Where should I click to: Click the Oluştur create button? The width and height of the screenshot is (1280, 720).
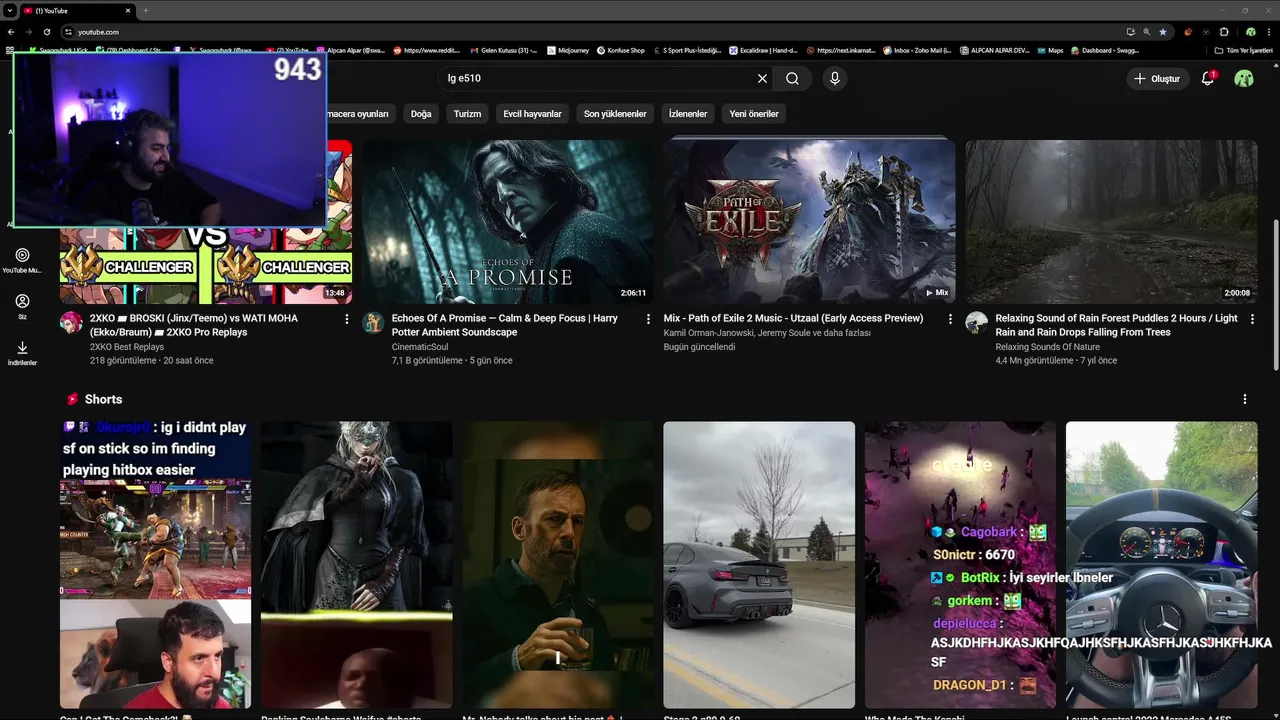tap(1157, 78)
